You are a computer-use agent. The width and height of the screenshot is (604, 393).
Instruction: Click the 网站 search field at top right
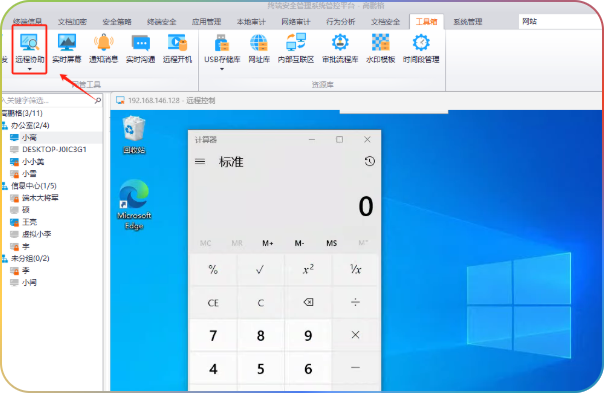(560, 22)
